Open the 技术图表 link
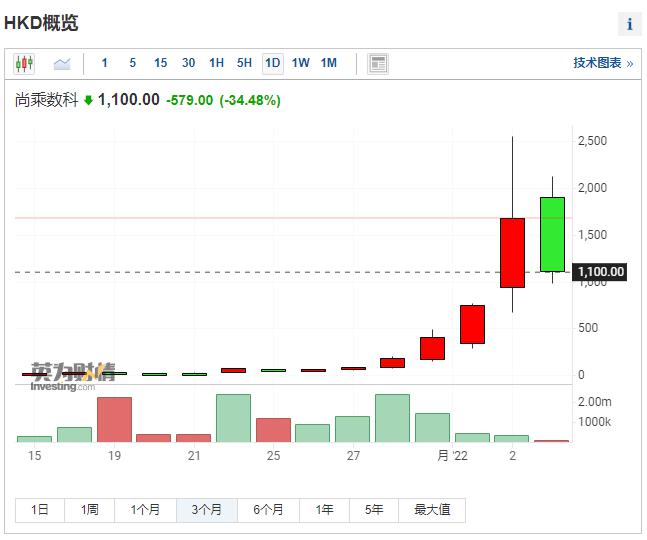The image size is (647, 540). (x=603, y=63)
